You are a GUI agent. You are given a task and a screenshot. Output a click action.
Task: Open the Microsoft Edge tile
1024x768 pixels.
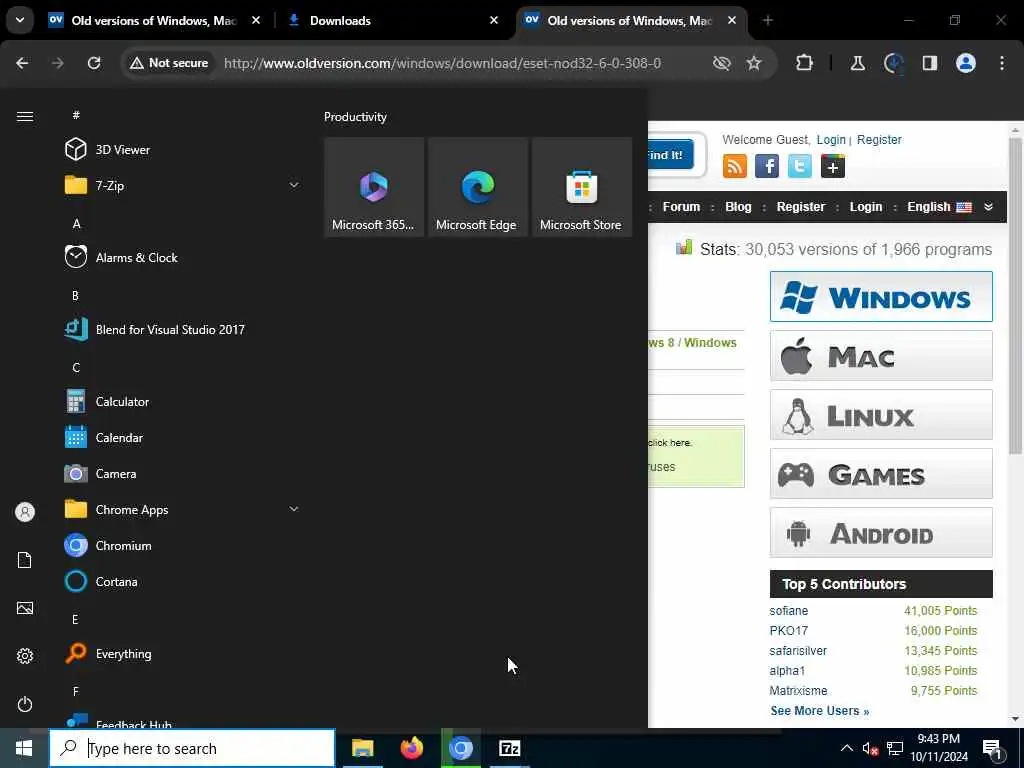click(477, 187)
